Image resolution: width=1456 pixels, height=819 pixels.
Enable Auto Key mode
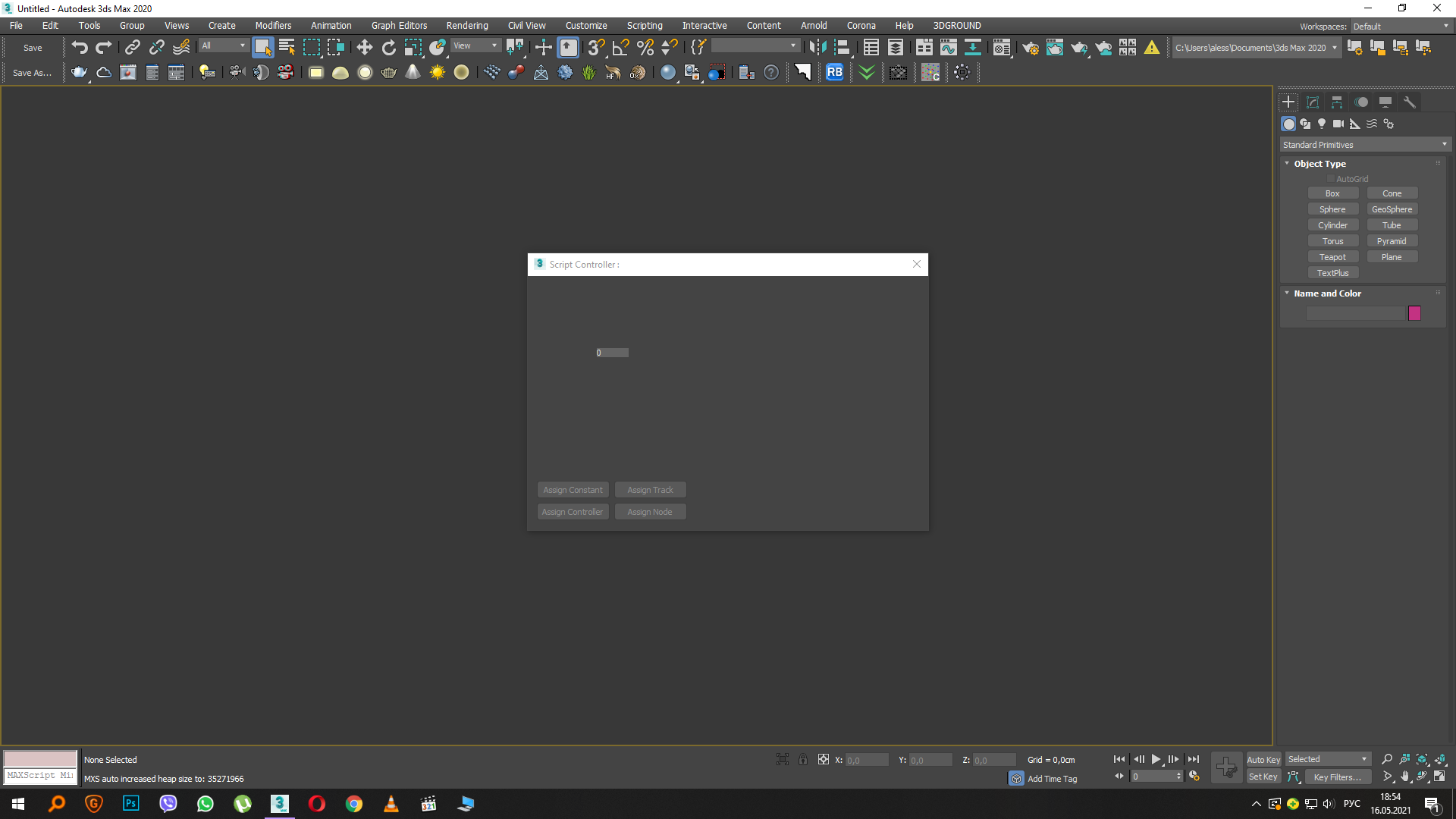pyautogui.click(x=1263, y=759)
